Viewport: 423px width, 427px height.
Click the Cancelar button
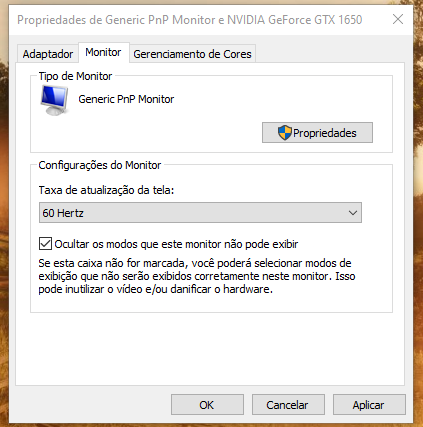tap(288, 405)
